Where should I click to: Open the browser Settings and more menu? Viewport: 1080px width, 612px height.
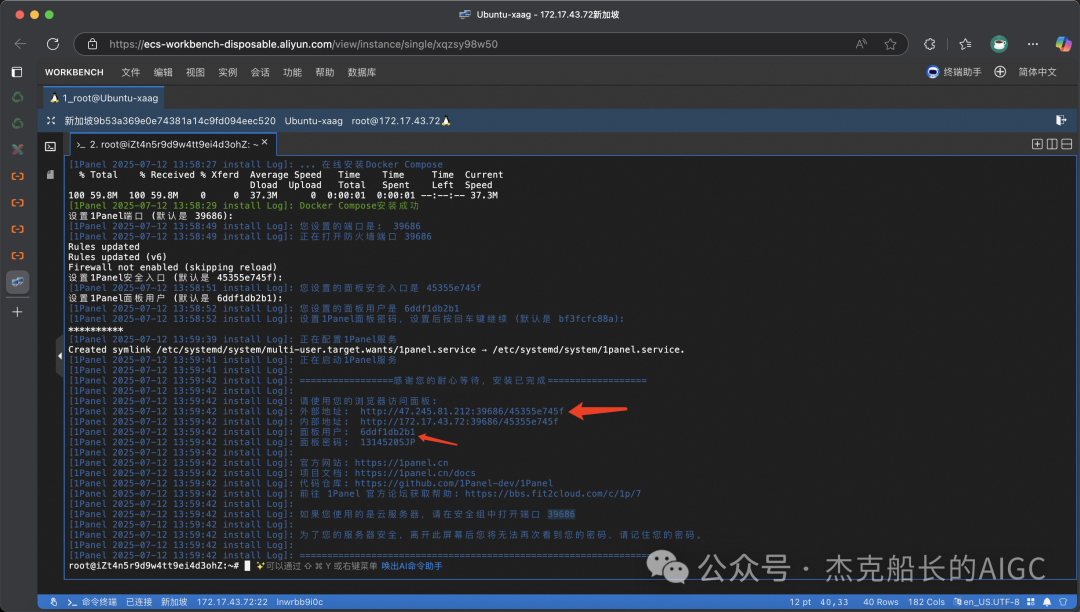tap(1032, 44)
